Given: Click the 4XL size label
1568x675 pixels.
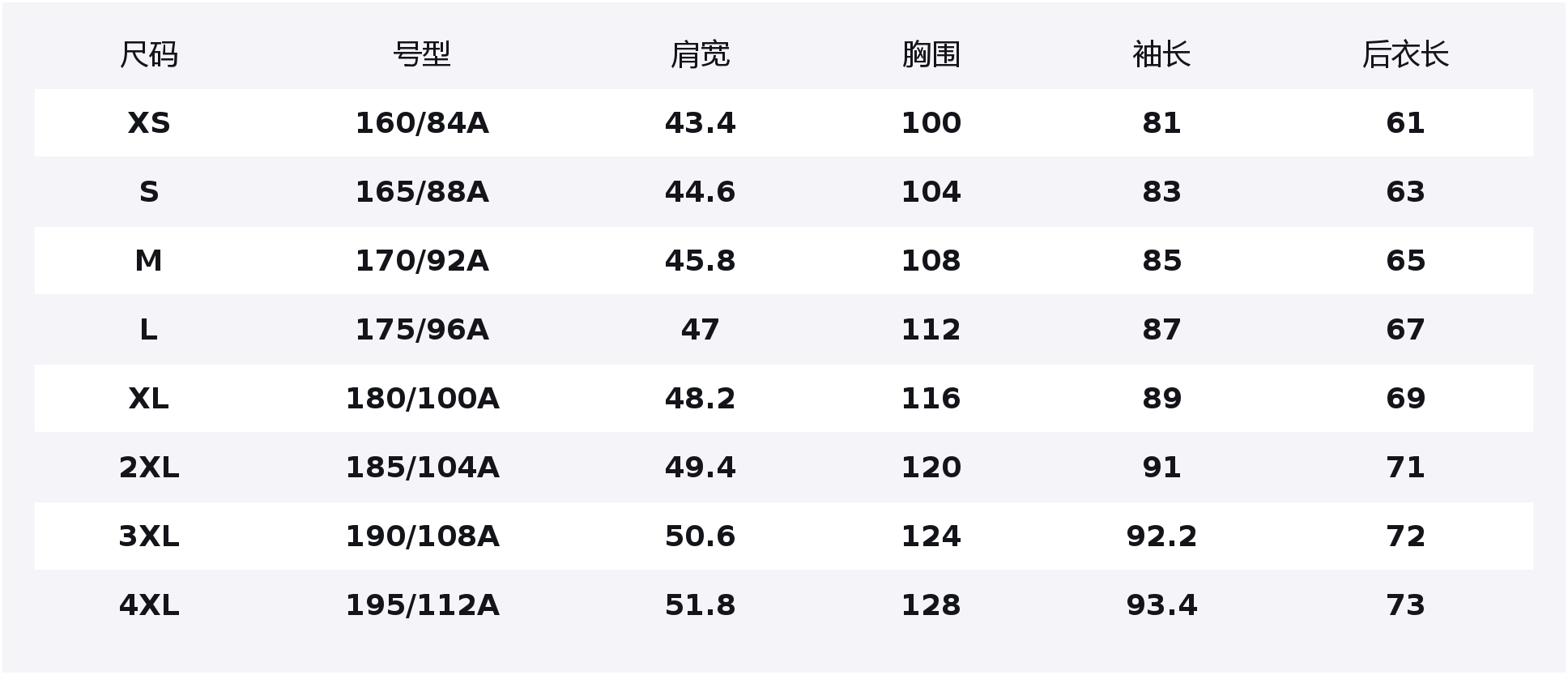Looking at the screenshot, I should click(148, 605).
